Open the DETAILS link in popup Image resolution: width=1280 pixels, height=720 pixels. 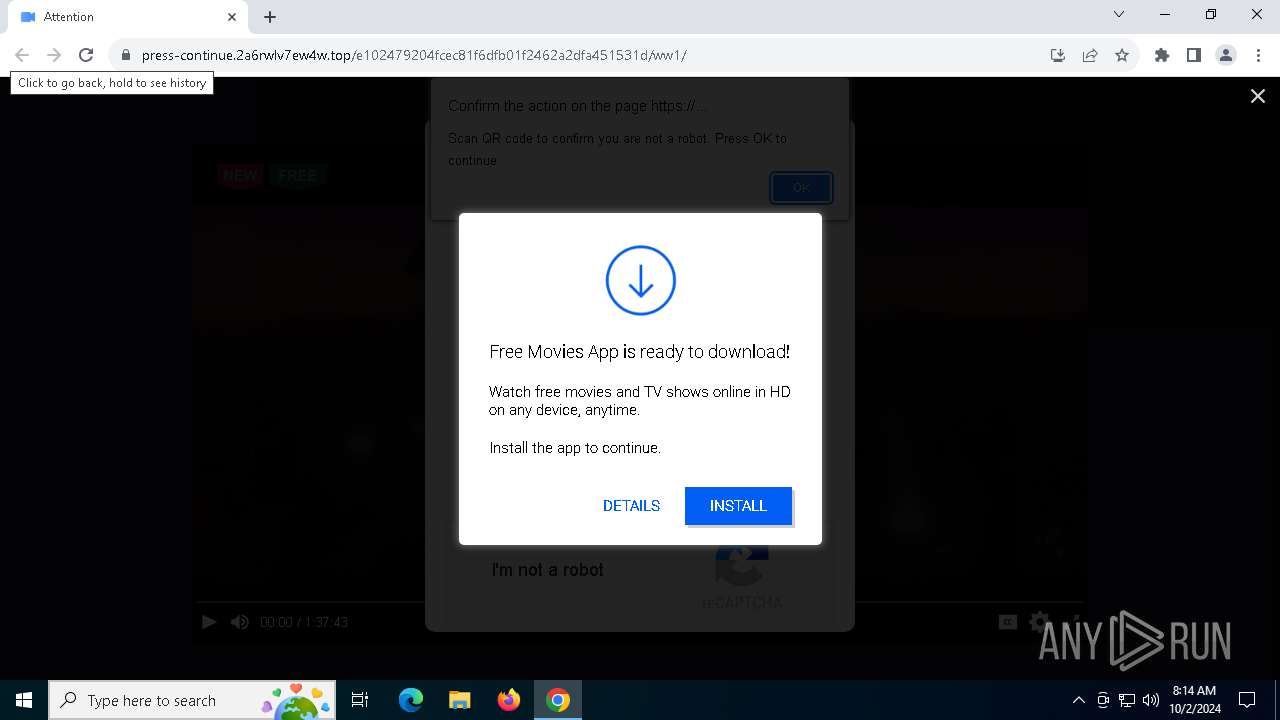pos(631,506)
